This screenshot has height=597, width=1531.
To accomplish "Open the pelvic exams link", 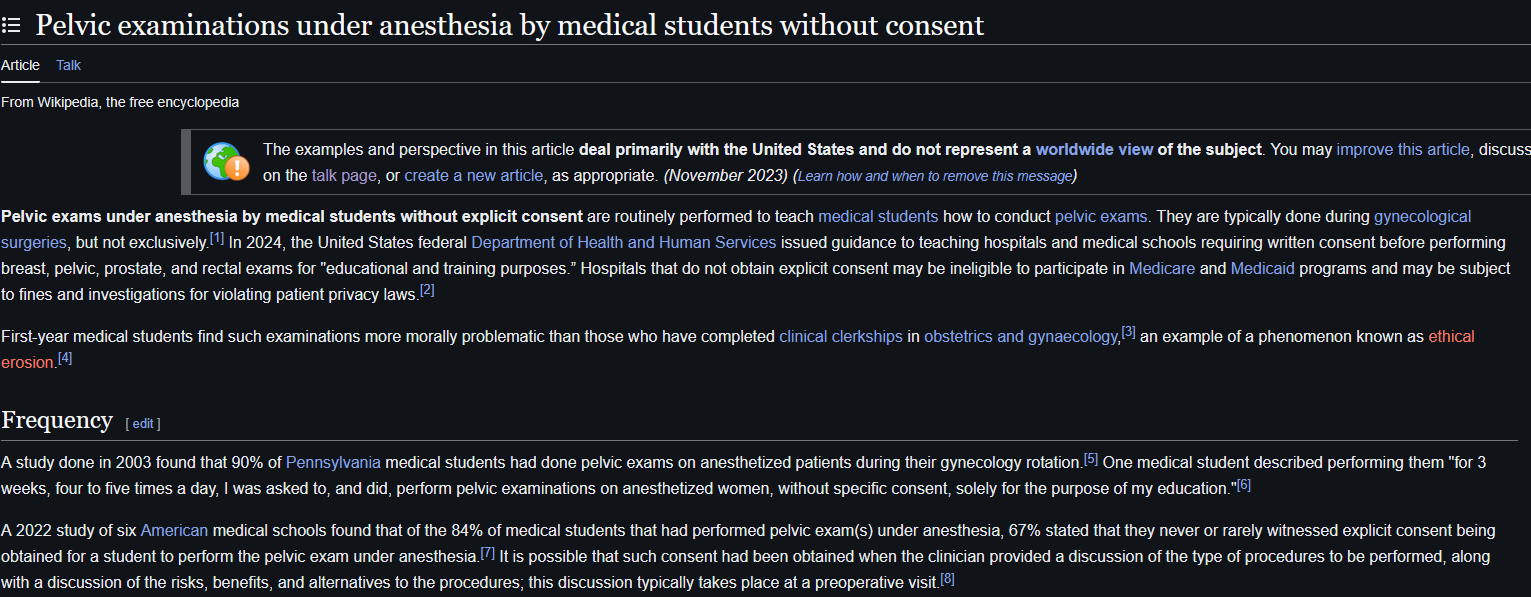I will [1101, 216].
